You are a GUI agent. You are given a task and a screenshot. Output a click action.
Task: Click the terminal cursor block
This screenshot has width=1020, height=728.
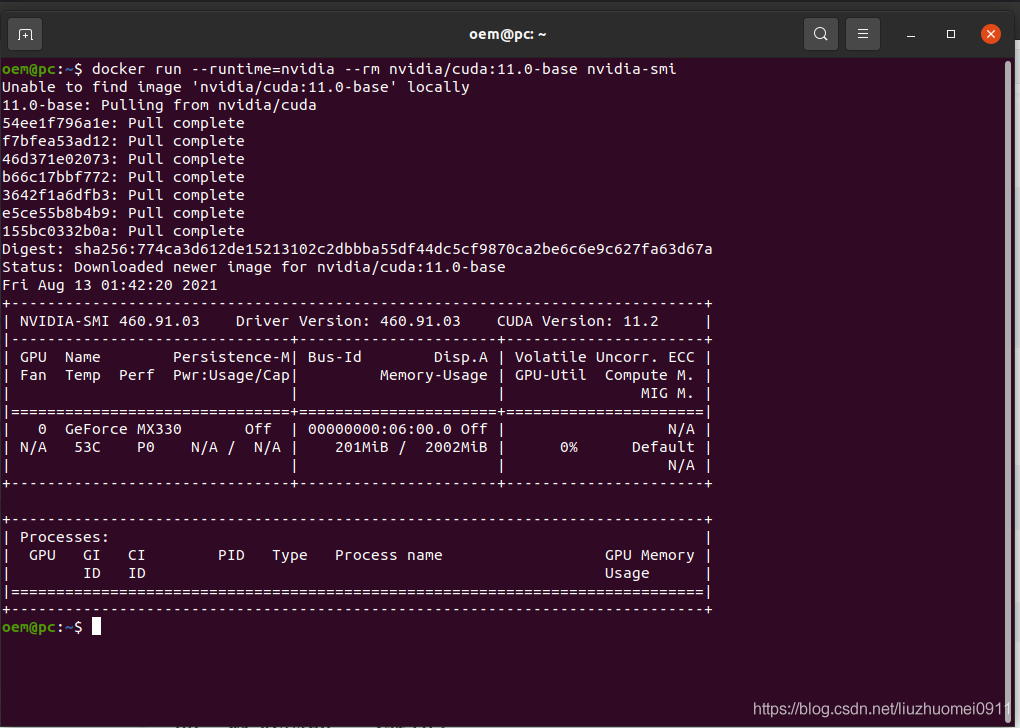pos(96,627)
